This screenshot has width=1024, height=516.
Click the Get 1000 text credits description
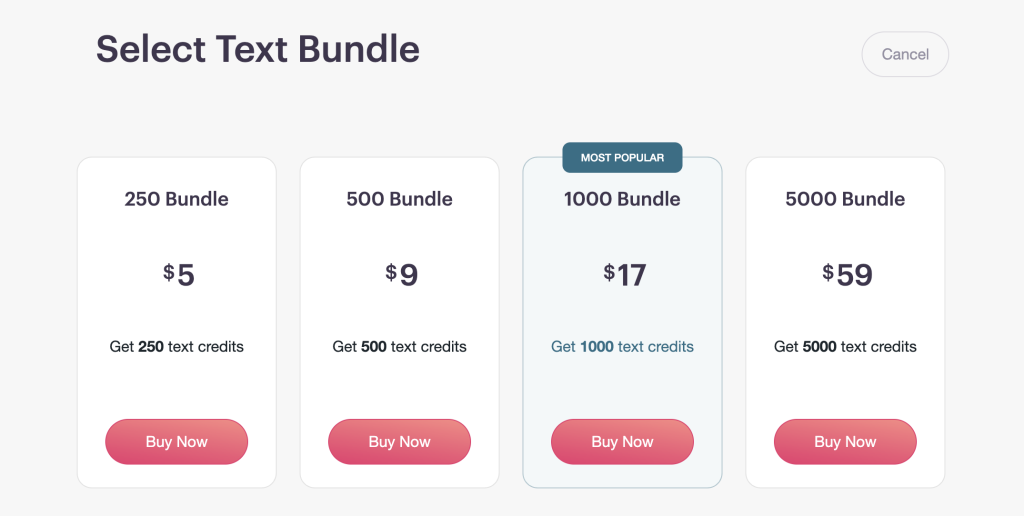click(622, 347)
